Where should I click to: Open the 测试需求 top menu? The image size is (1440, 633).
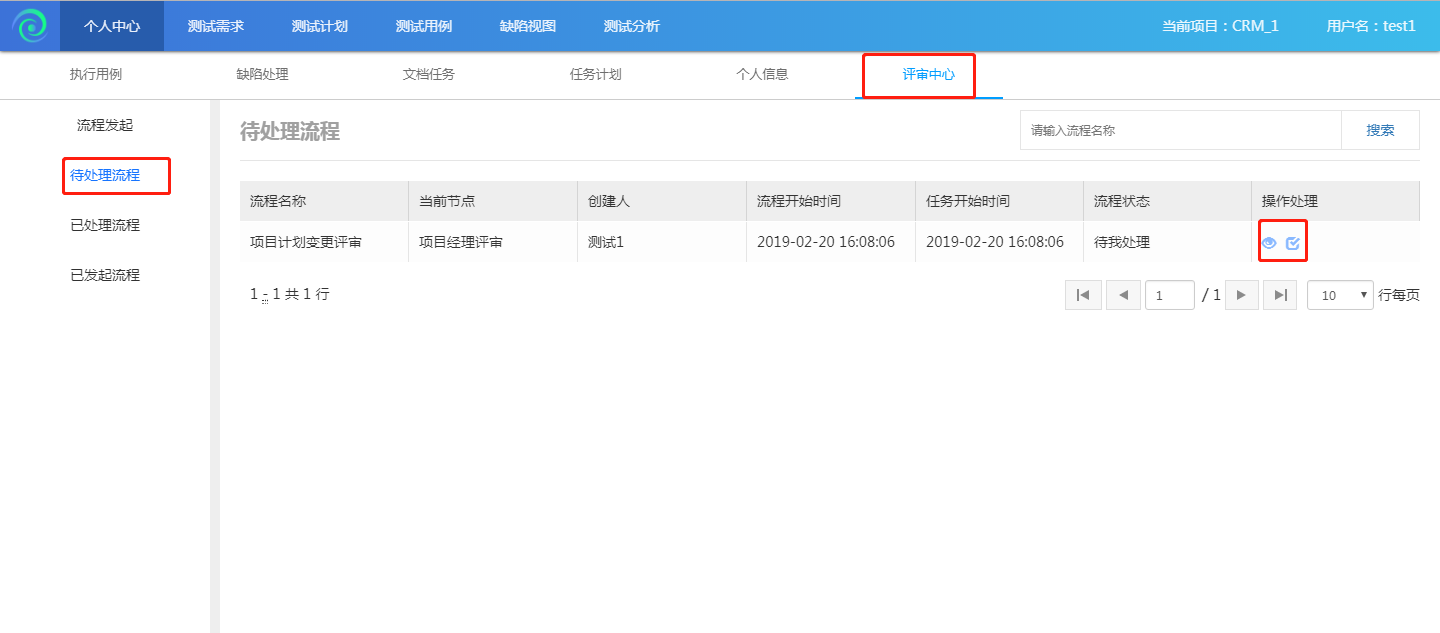click(216, 26)
